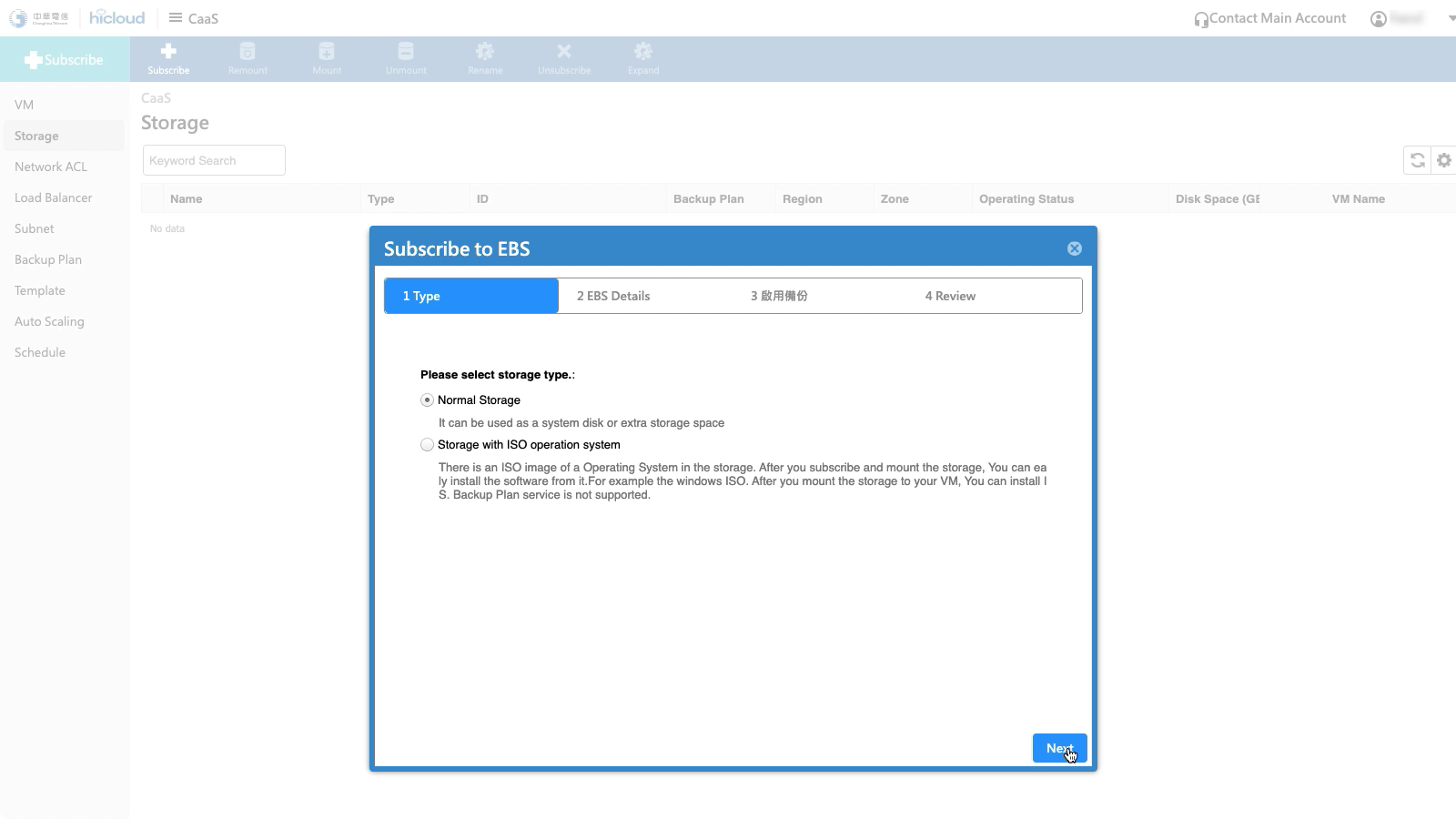This screenshot has height=819, width=1456.
Task: Select the Normal Storage radio button
Action: (x=427, y=400)
